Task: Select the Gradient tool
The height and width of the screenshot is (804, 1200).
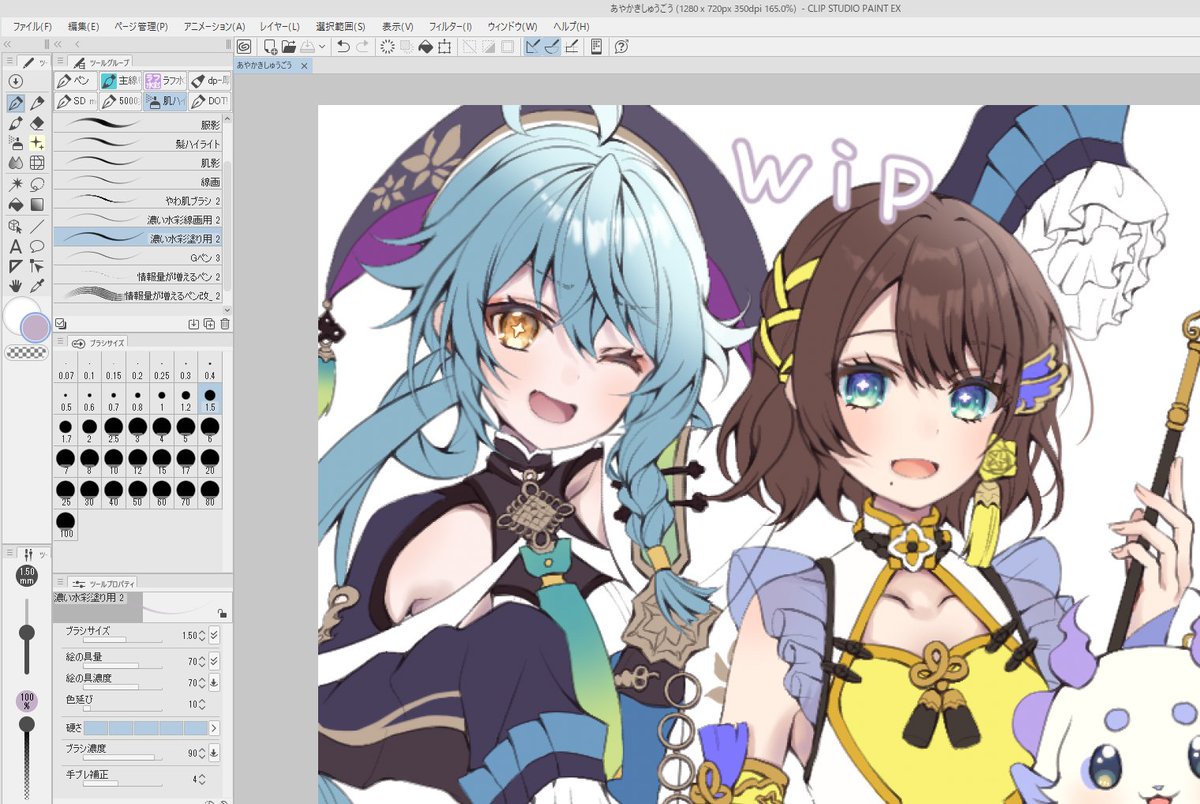Action: tap(37, 204)
